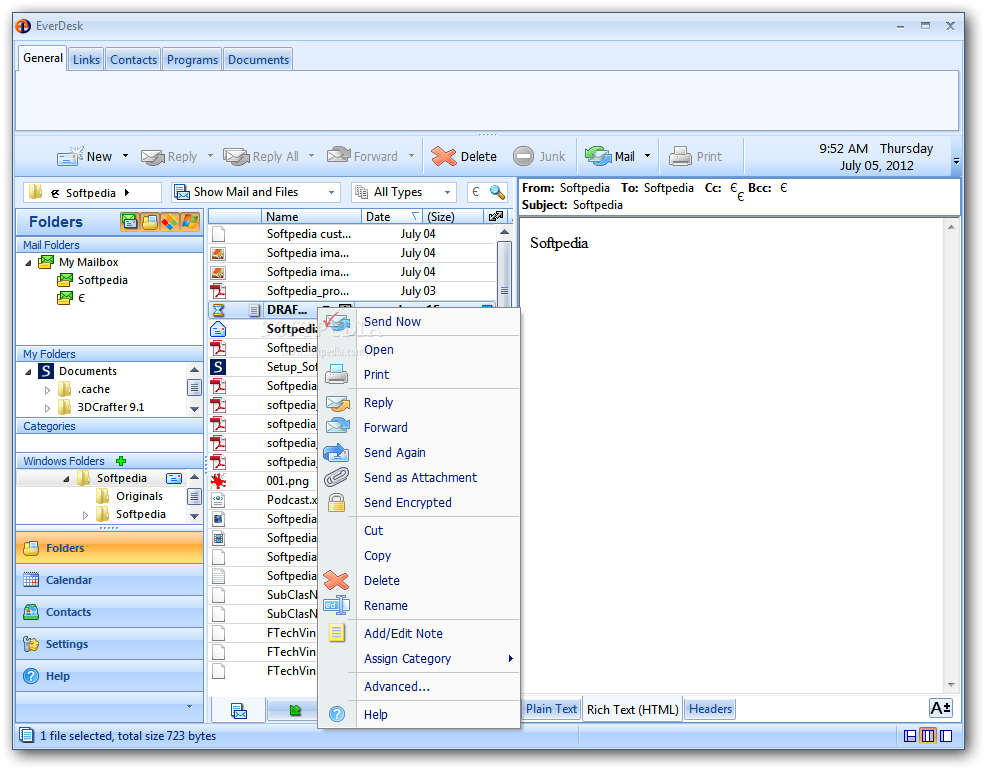985x770 pixels.
Task: Open the Programs tab
Action: [192, 60]
